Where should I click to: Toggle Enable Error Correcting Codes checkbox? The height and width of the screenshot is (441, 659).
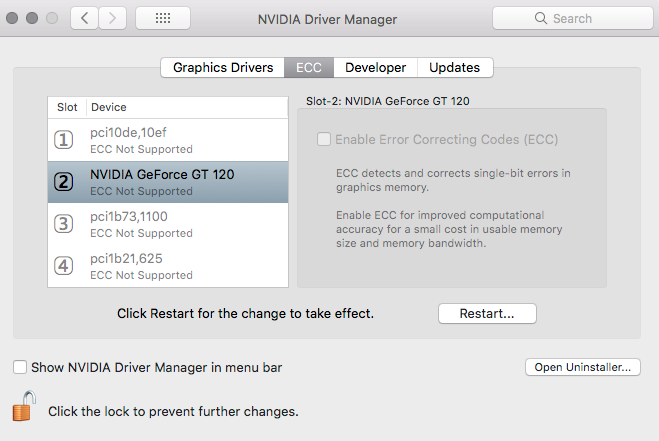click(324, 140)
